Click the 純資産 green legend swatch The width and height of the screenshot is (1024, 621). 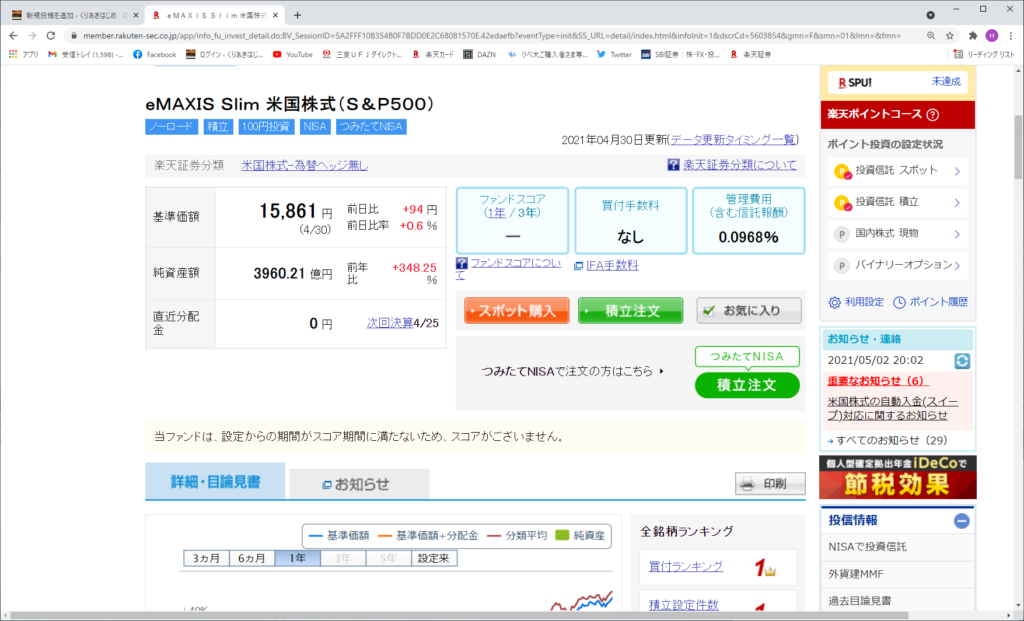[561, 535]
